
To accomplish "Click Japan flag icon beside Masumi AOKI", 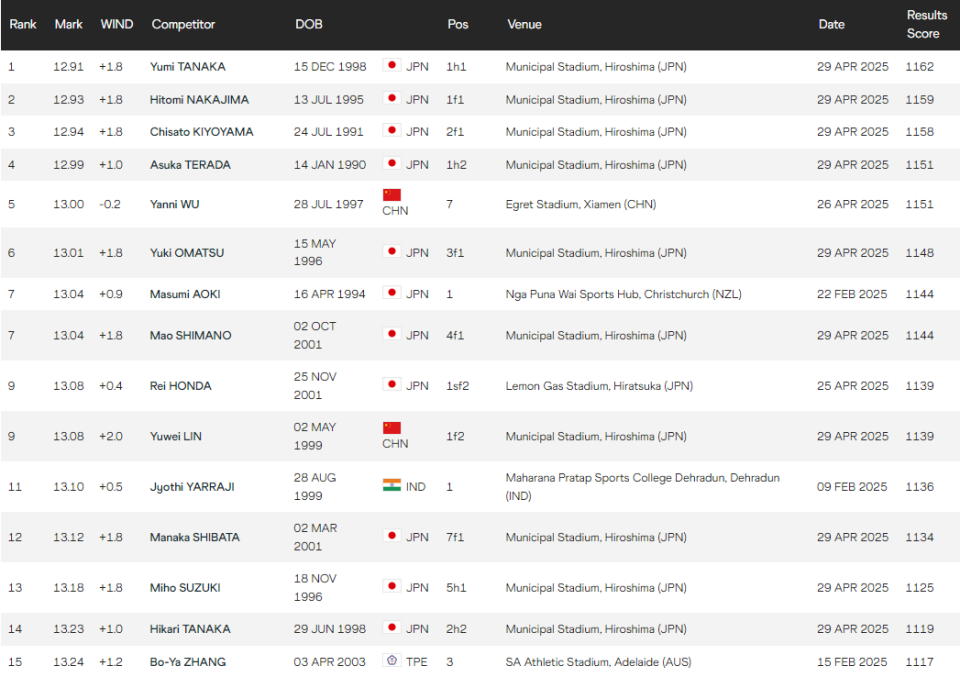I will (392, 294).
